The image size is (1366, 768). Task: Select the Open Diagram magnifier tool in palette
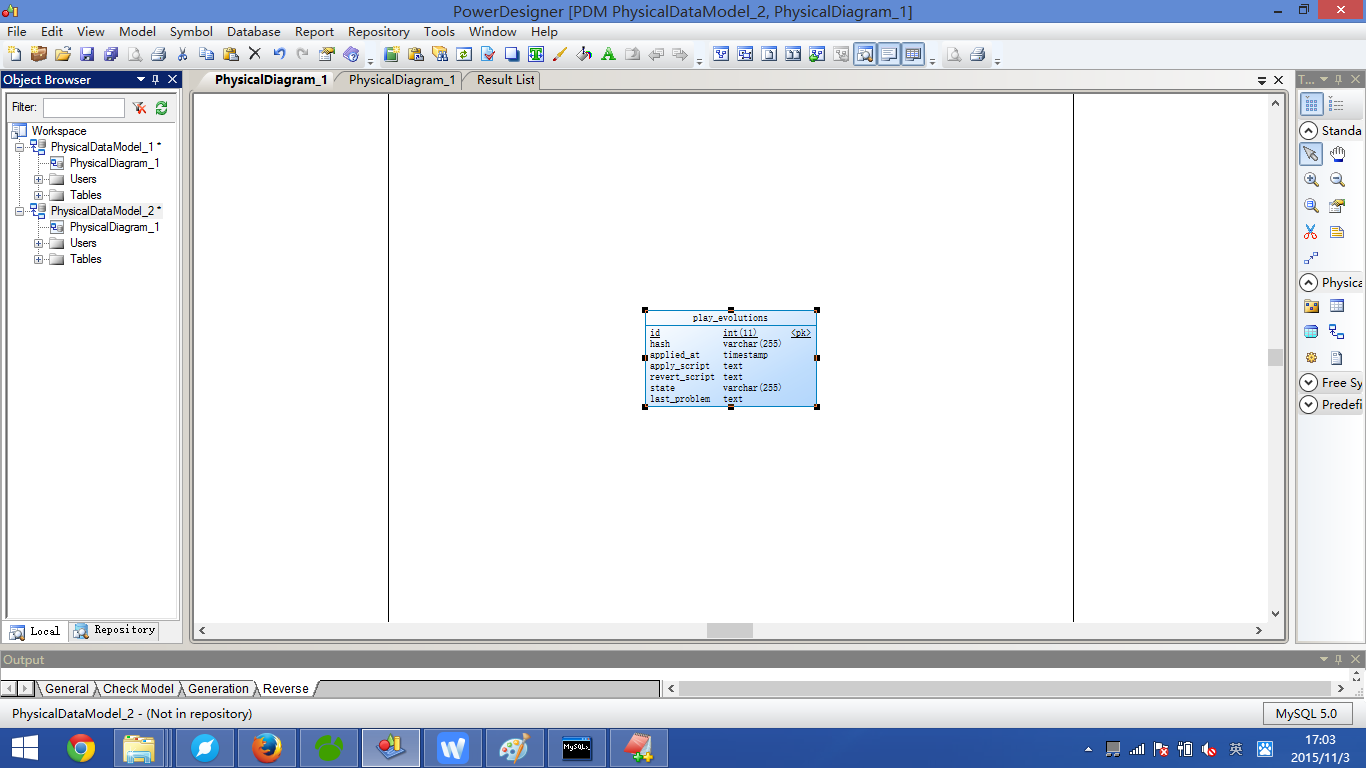click(x=1311, y=206)
